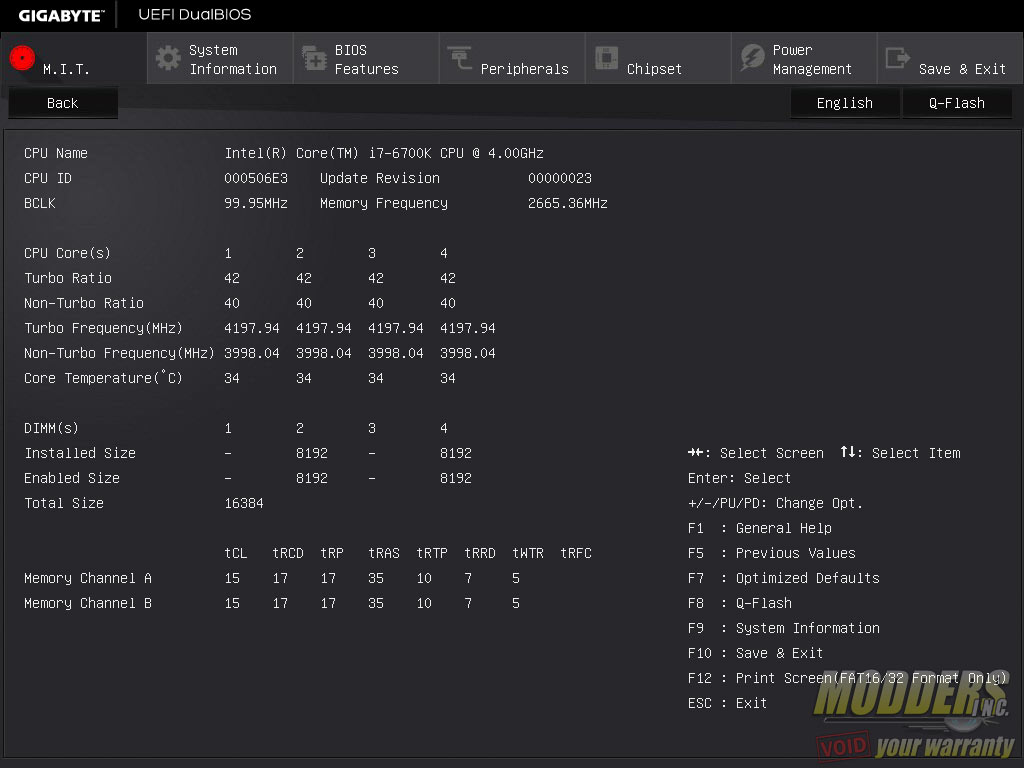The image size is (1024, 768).
Task: Click the tRAS column header
Action: click(384, 553)
